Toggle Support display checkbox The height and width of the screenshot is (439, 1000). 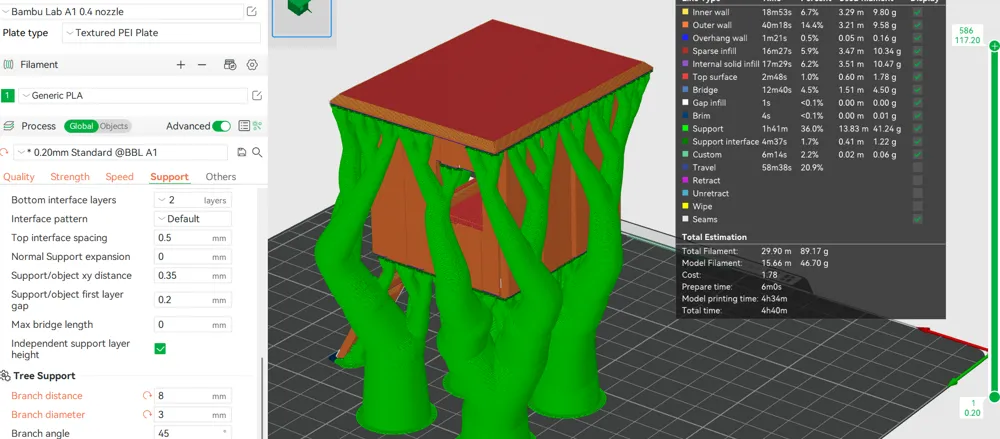pos(917,128)
